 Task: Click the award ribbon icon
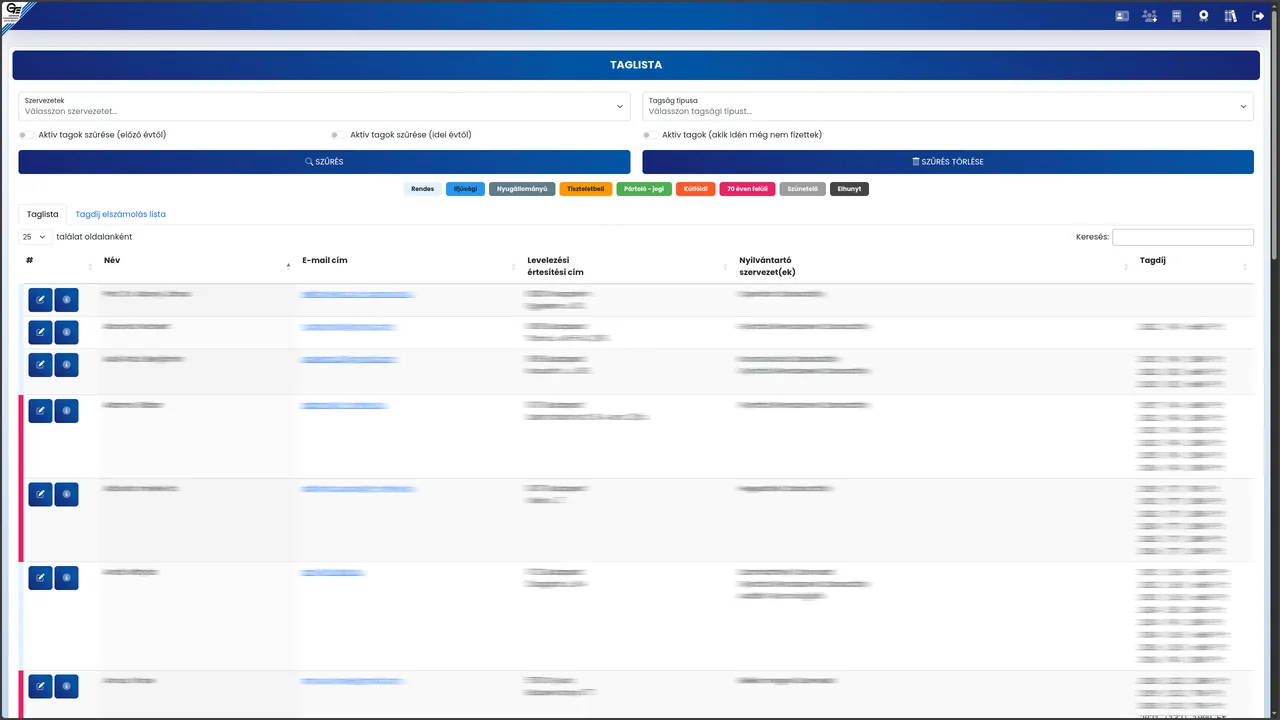(1204, 16)
